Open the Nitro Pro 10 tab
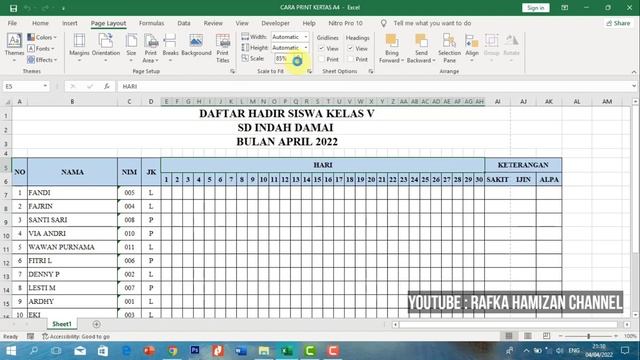 pos(345,23)
